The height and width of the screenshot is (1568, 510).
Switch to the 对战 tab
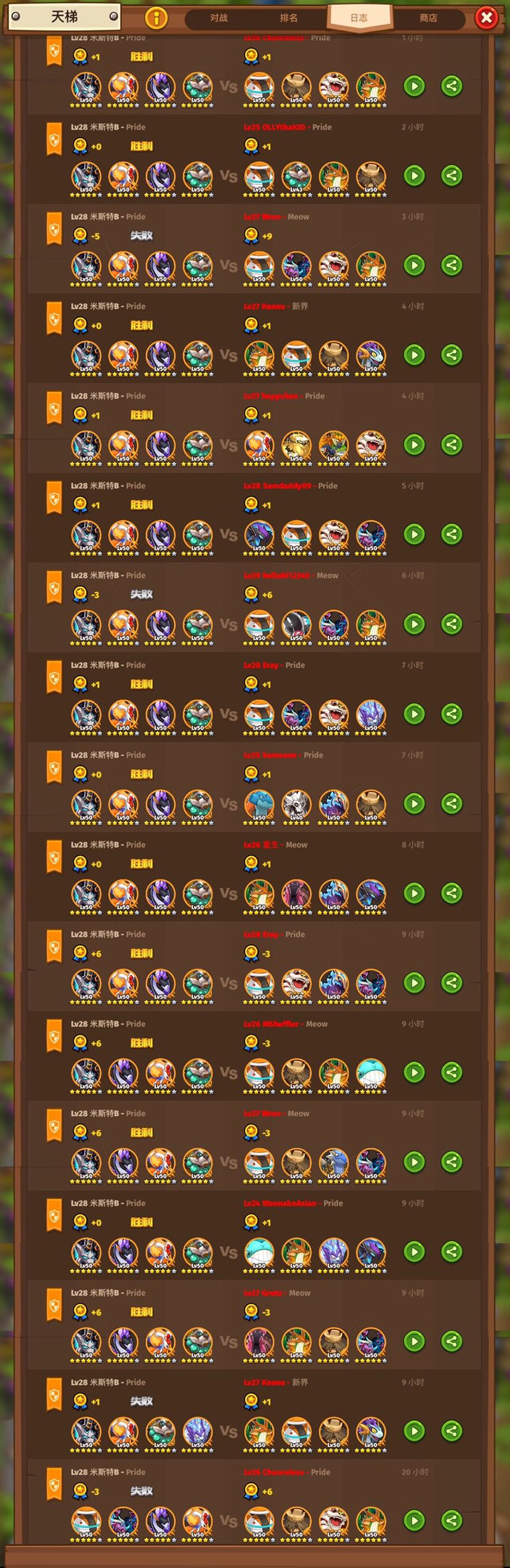coord(219,18)
